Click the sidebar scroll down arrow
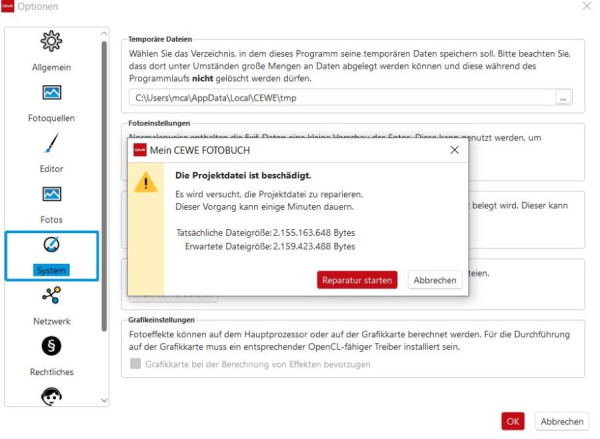Screen dimensions: 600x439 coord(104,400)
